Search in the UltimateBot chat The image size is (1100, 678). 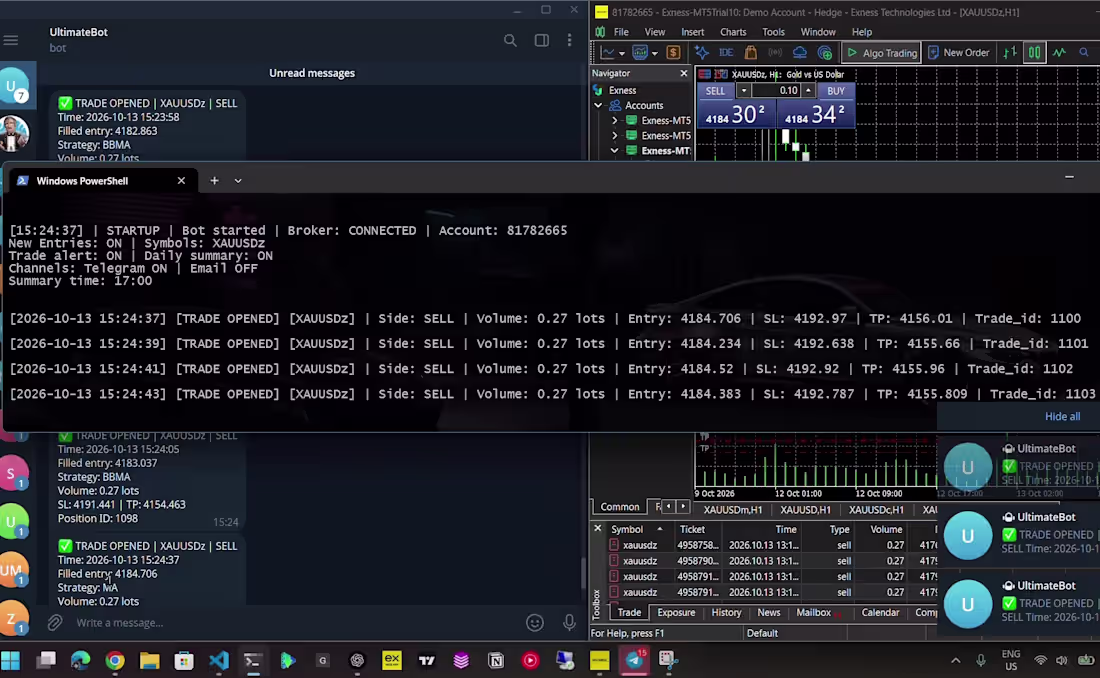(510, 41)
